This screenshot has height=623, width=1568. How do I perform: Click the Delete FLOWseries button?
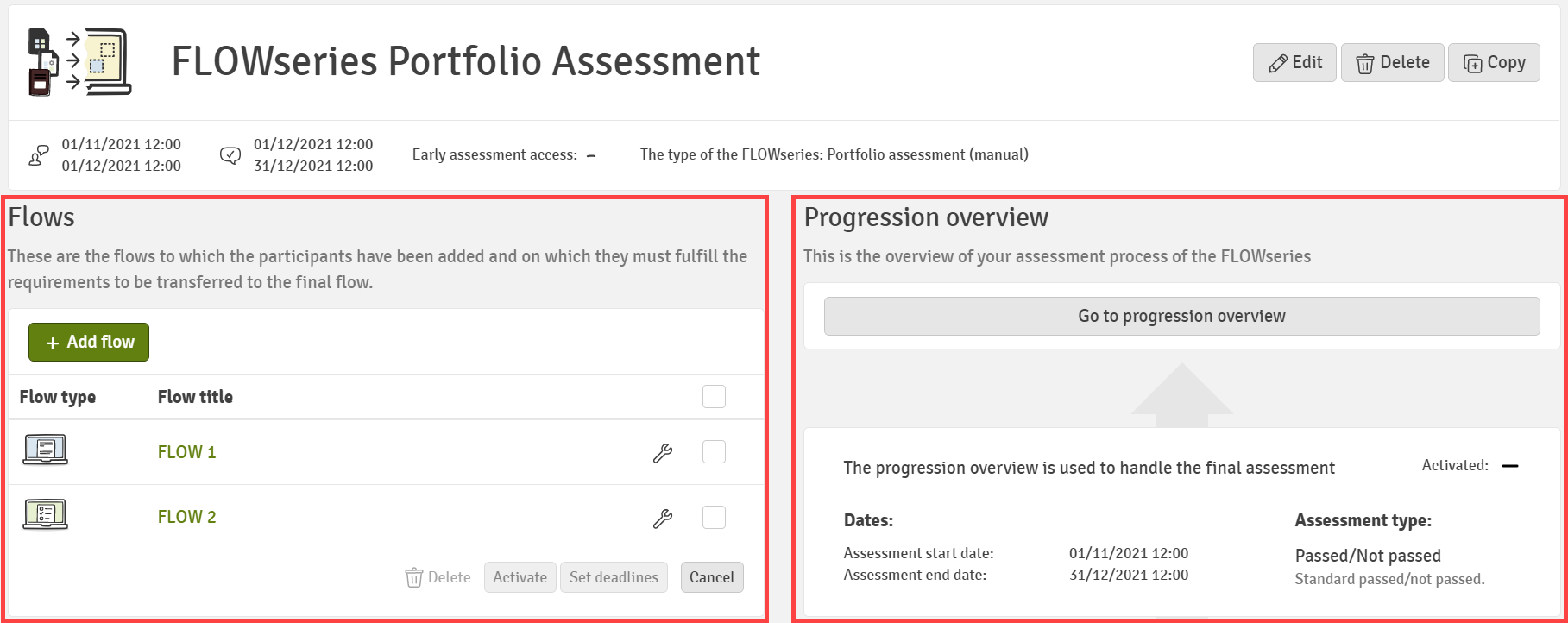coord(1392,62)
